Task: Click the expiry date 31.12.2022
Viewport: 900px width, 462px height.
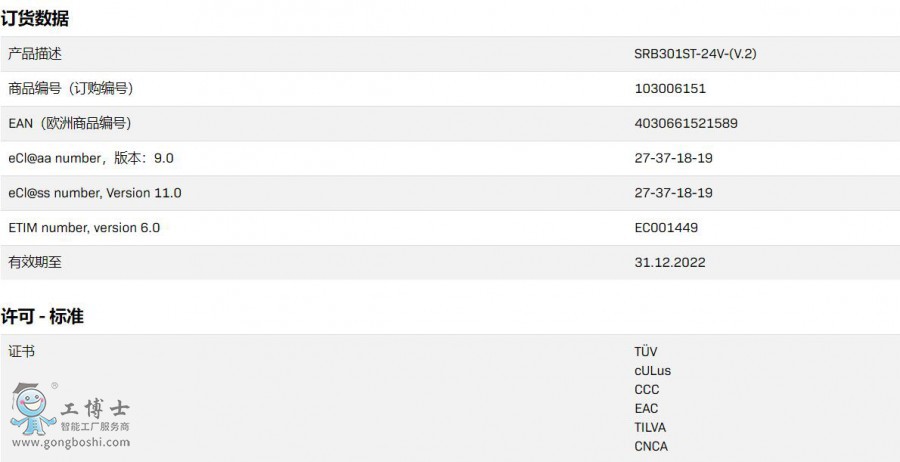Action: tap(670, 262)
